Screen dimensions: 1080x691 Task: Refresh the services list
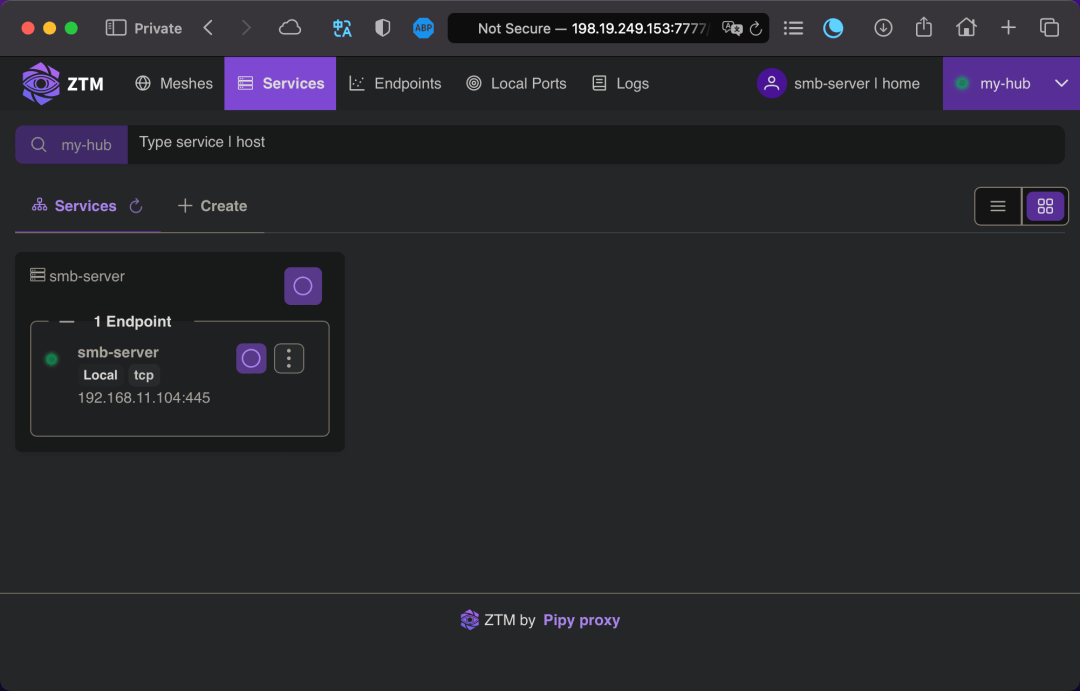pos(136,206)
